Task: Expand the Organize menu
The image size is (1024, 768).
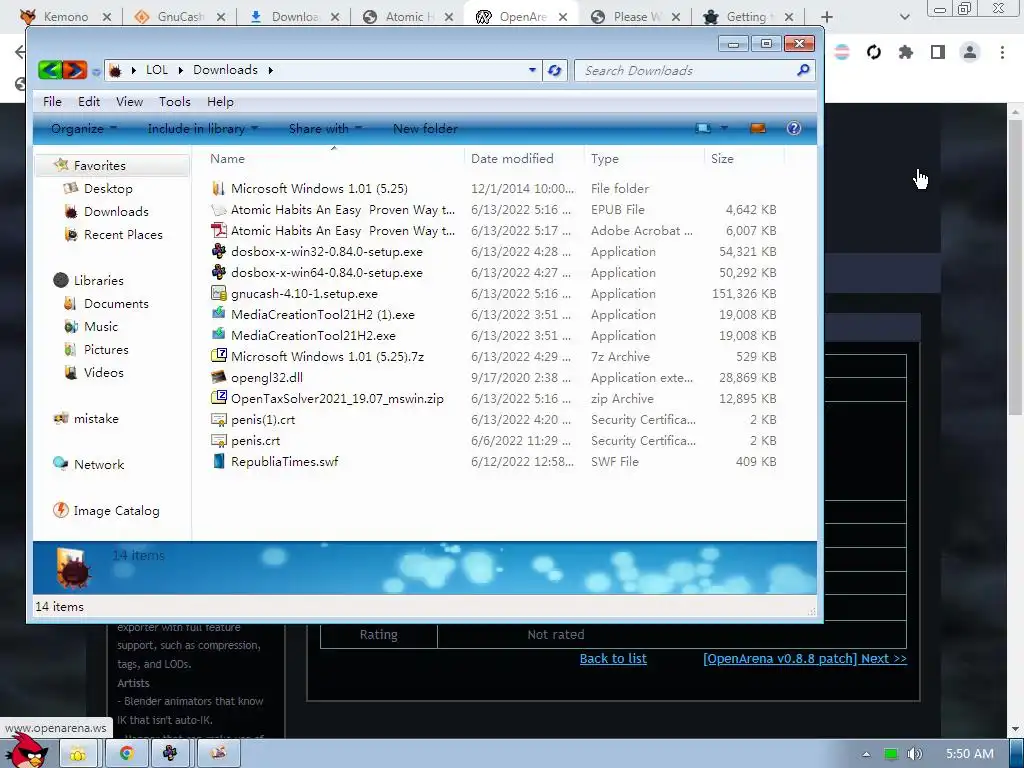Action: click(x=84, y=129)
